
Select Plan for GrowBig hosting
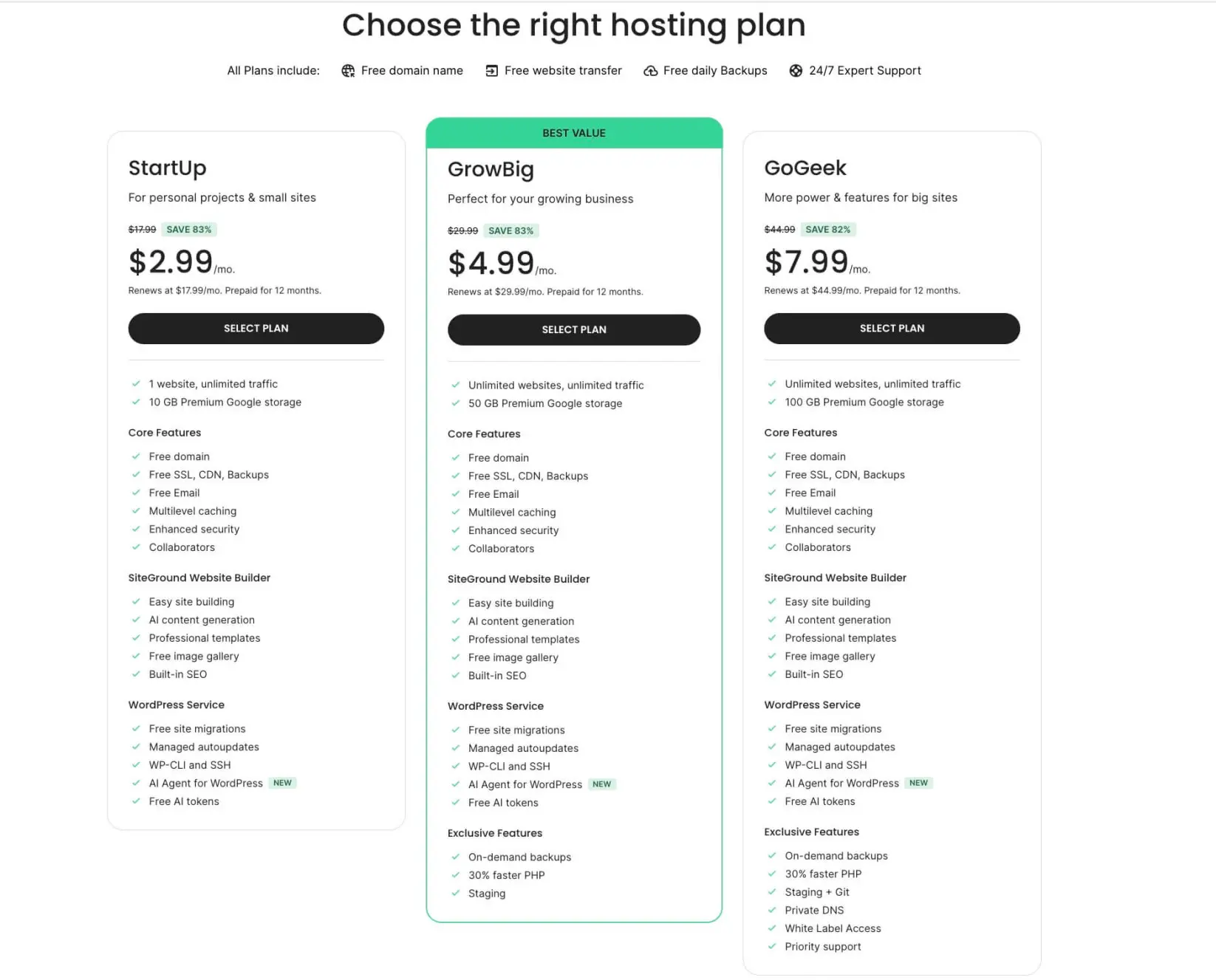click(574, 329)
